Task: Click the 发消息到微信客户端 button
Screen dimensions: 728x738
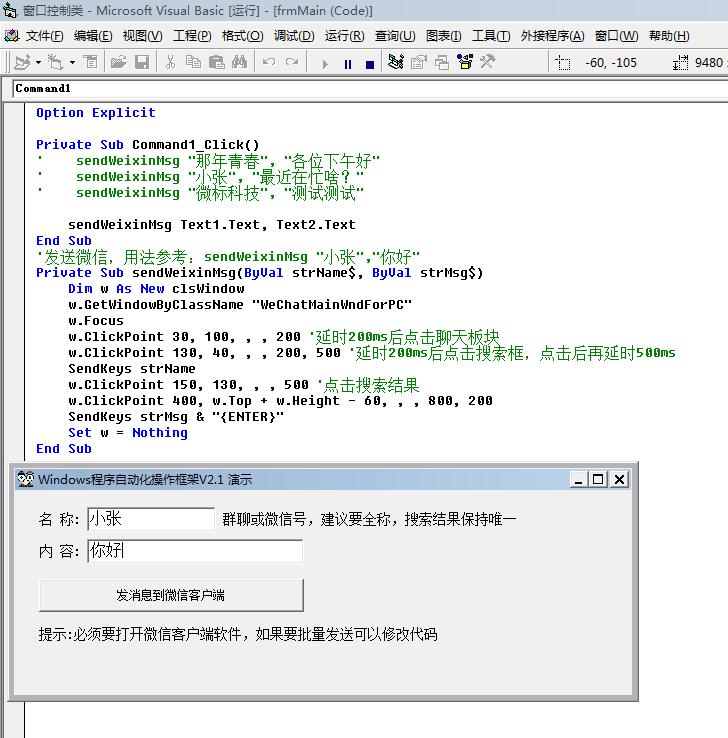Action: click(x=171, y=595)
